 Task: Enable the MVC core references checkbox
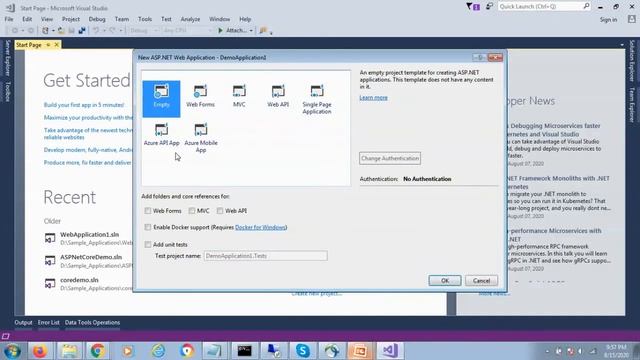192,211
